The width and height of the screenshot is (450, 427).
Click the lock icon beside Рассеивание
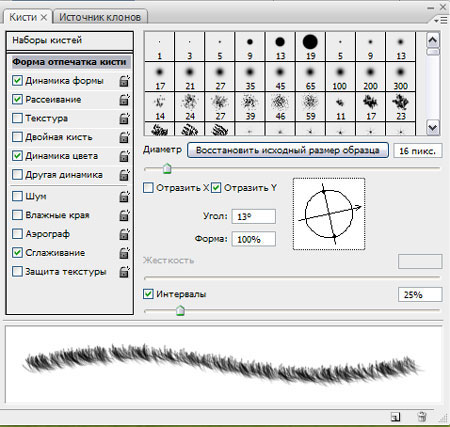pos(124,99)
